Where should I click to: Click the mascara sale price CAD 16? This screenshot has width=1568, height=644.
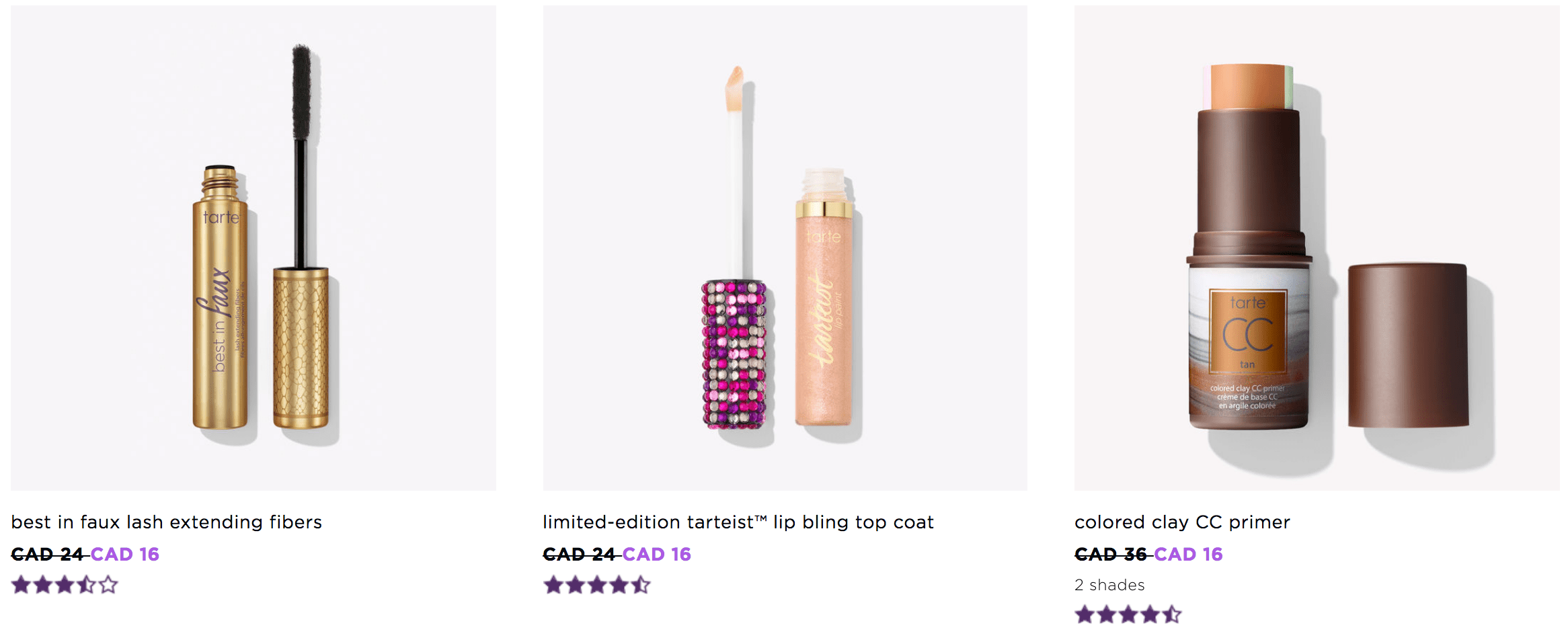click(x=124, y=555)
